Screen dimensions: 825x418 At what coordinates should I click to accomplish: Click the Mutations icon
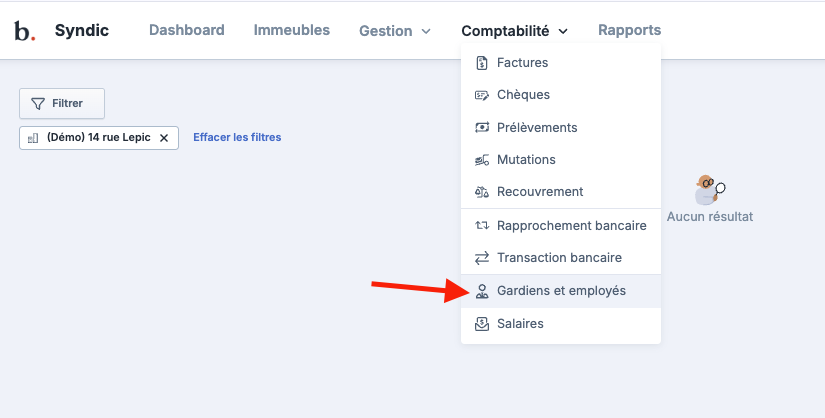pos(481,160)
